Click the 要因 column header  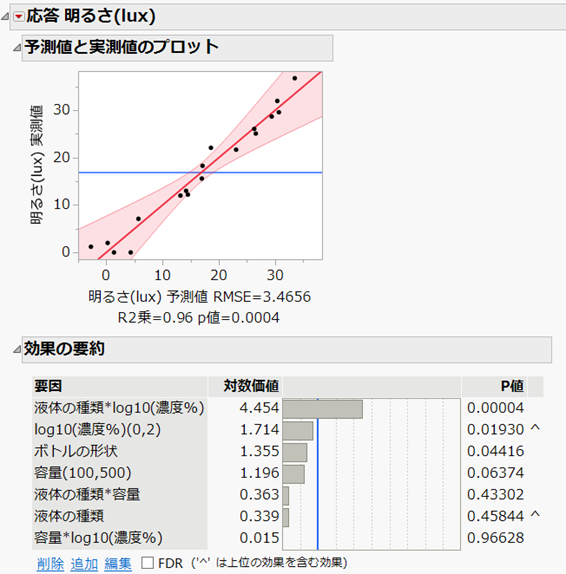(x=119, y=386)
